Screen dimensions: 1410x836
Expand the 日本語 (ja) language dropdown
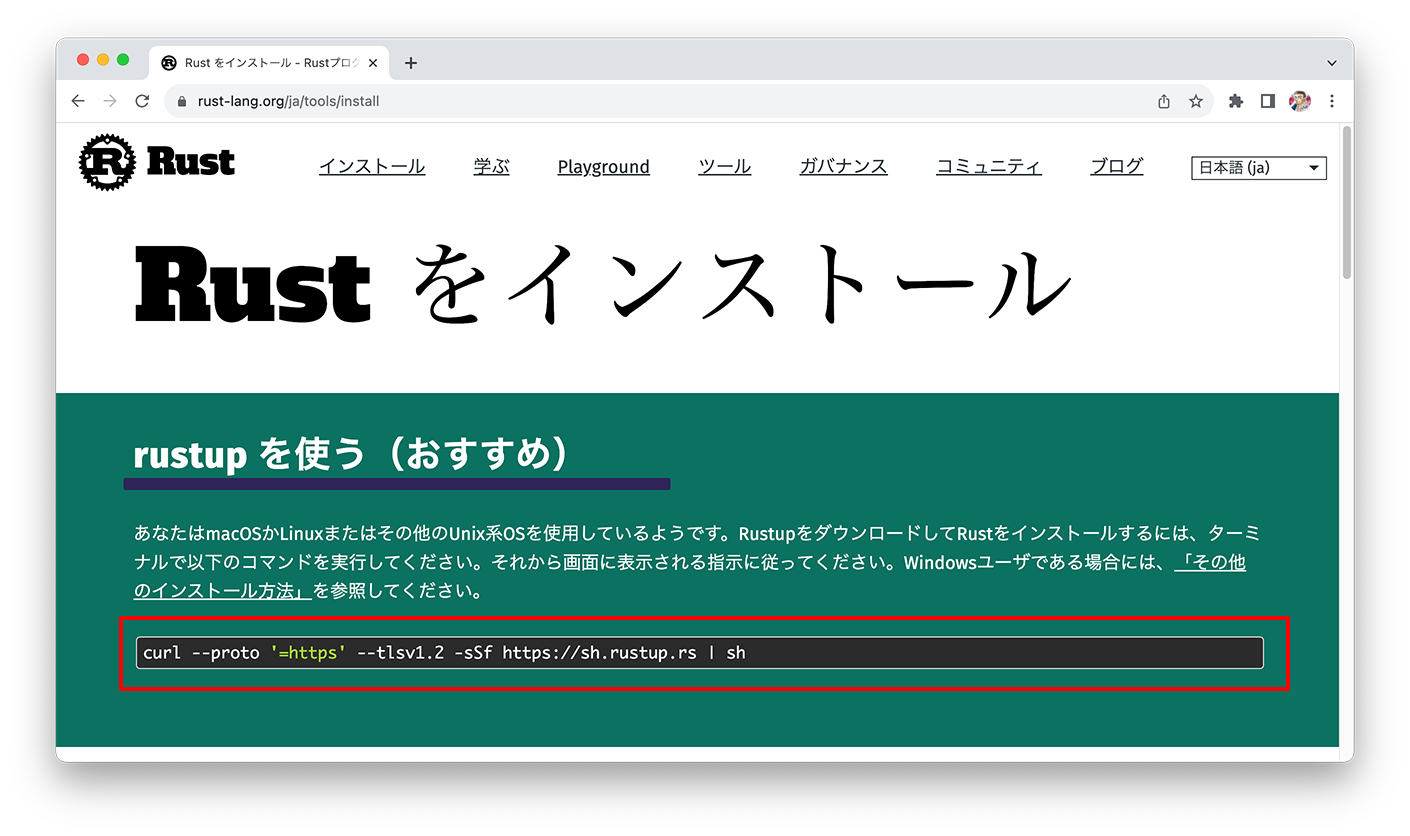(x=1258, y=168)
